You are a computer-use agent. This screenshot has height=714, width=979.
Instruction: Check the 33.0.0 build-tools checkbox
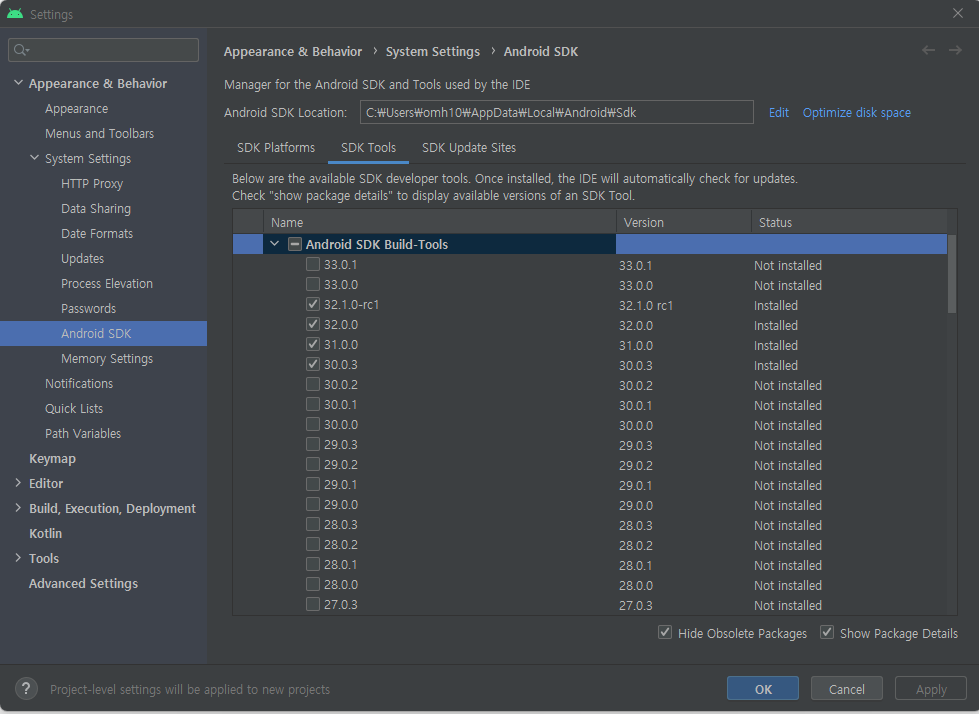(313, 285)
